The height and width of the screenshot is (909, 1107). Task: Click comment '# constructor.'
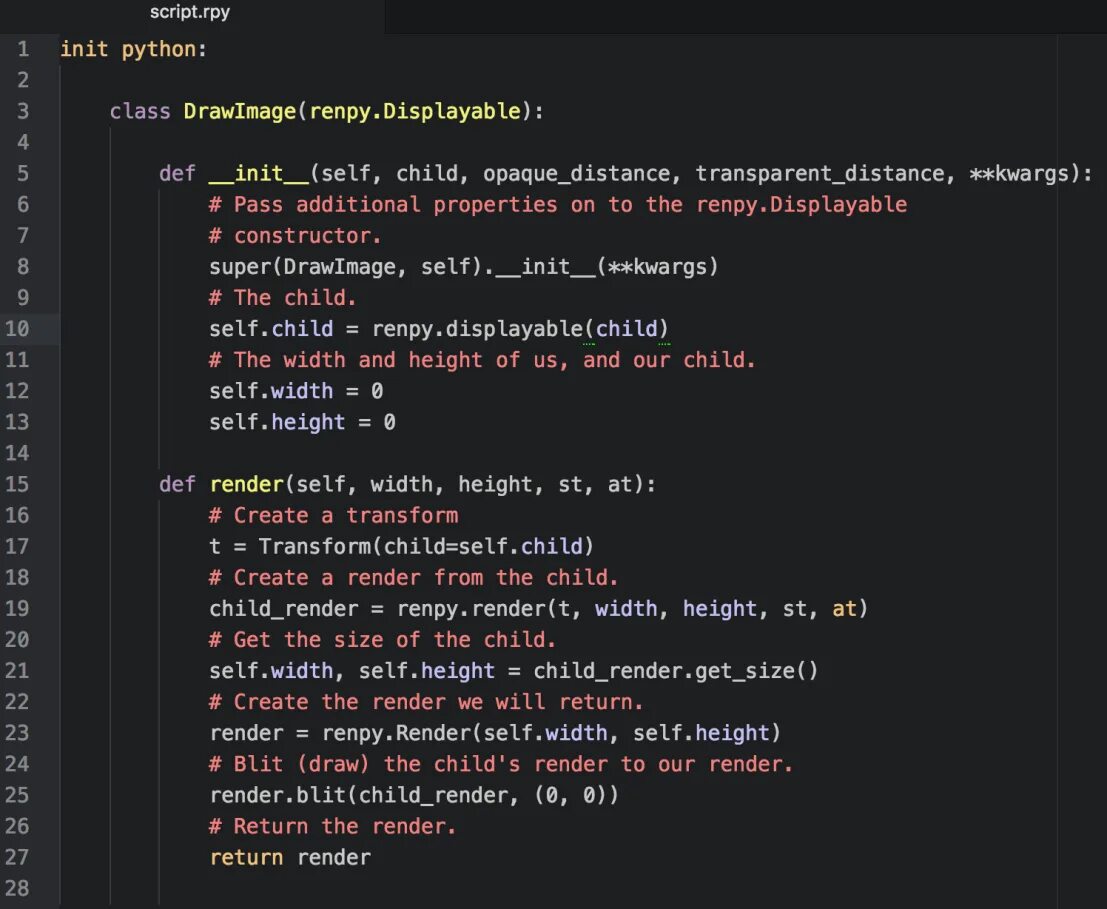coord(295,236)
